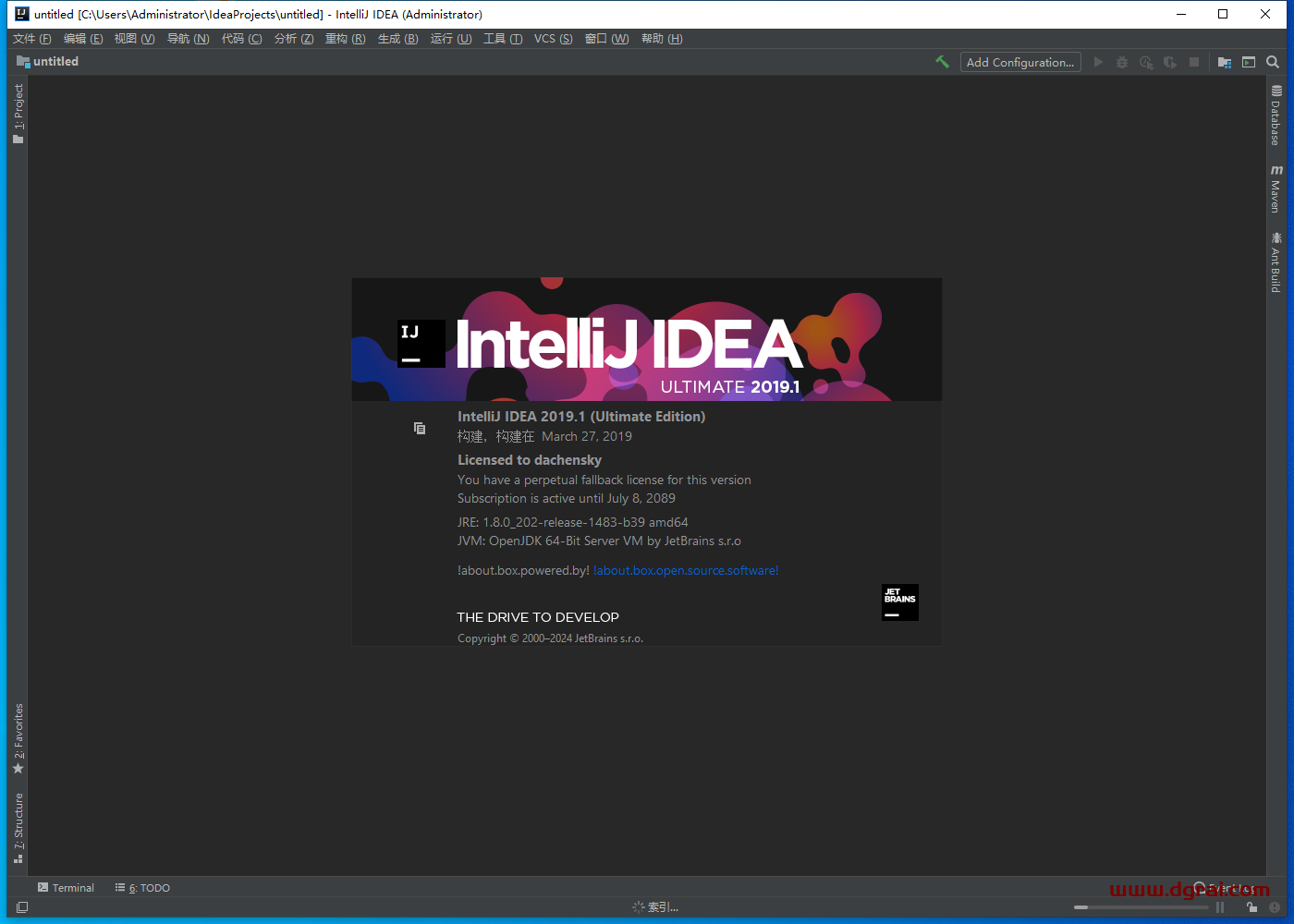
Task: Open Search Everywhere magnifier icon
Action: click(1273, 62)
